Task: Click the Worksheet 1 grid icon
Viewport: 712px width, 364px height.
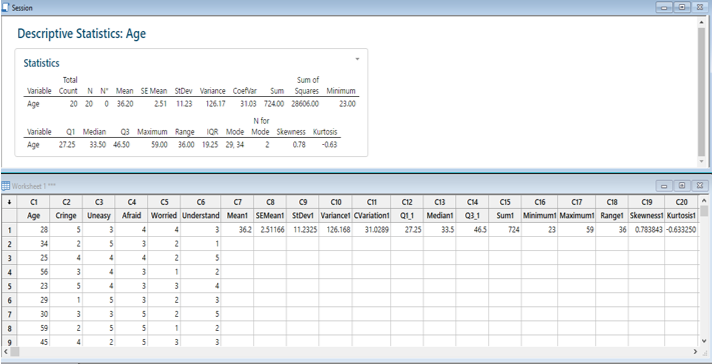Action: pos(6,186)
